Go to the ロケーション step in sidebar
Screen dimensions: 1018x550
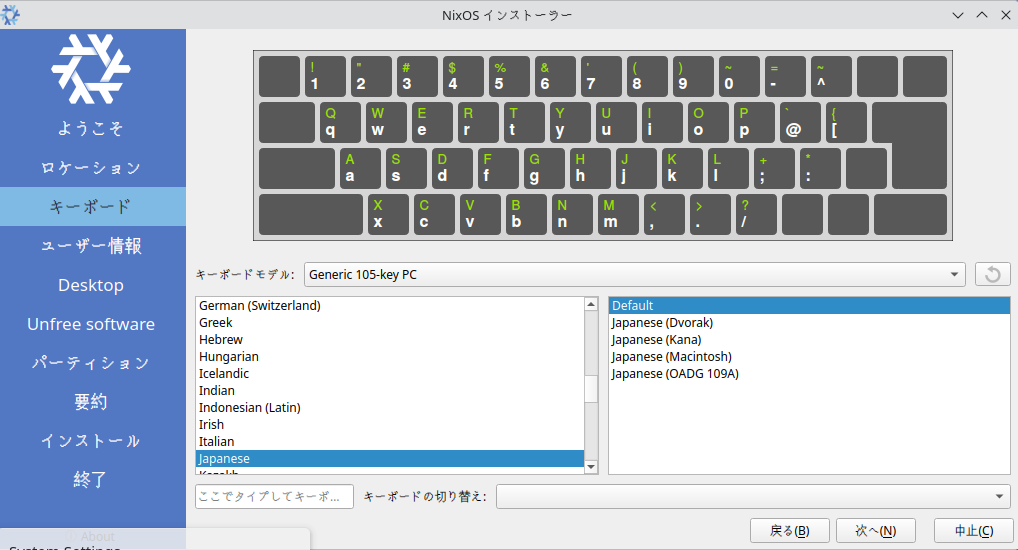(x=91, y=168)
